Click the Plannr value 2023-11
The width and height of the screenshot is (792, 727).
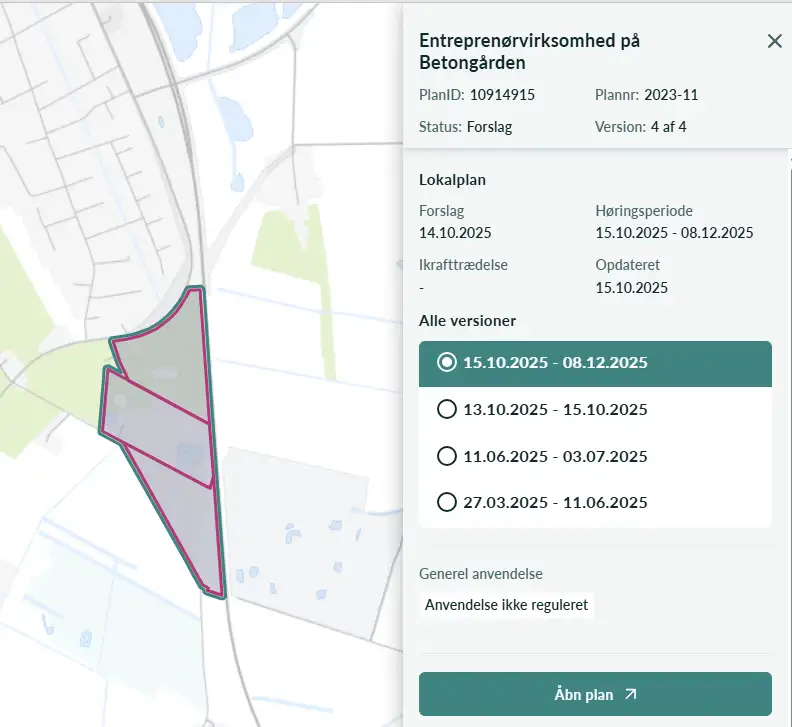(671, 95)
